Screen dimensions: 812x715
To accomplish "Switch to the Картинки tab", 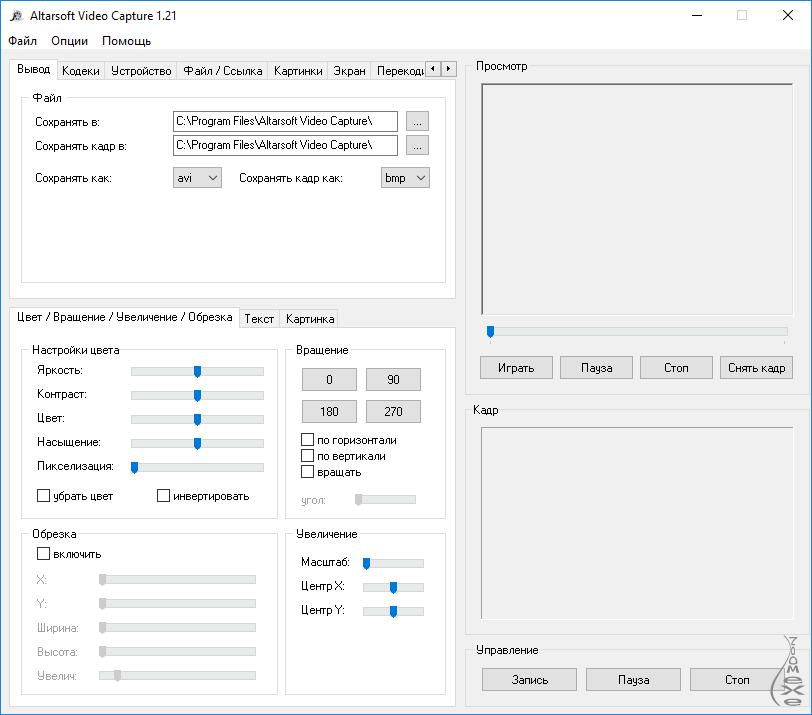I will point(298,71).
